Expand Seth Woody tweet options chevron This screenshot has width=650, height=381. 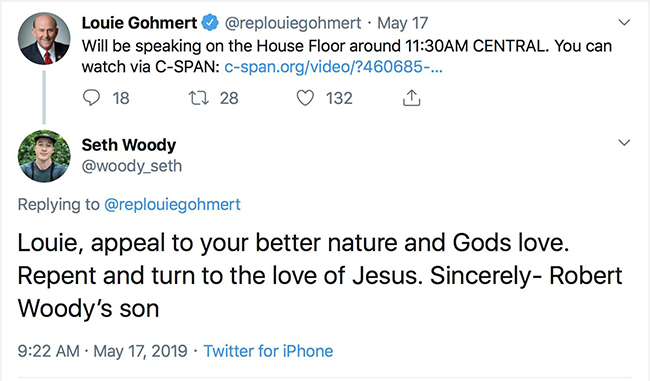point(624,143)
